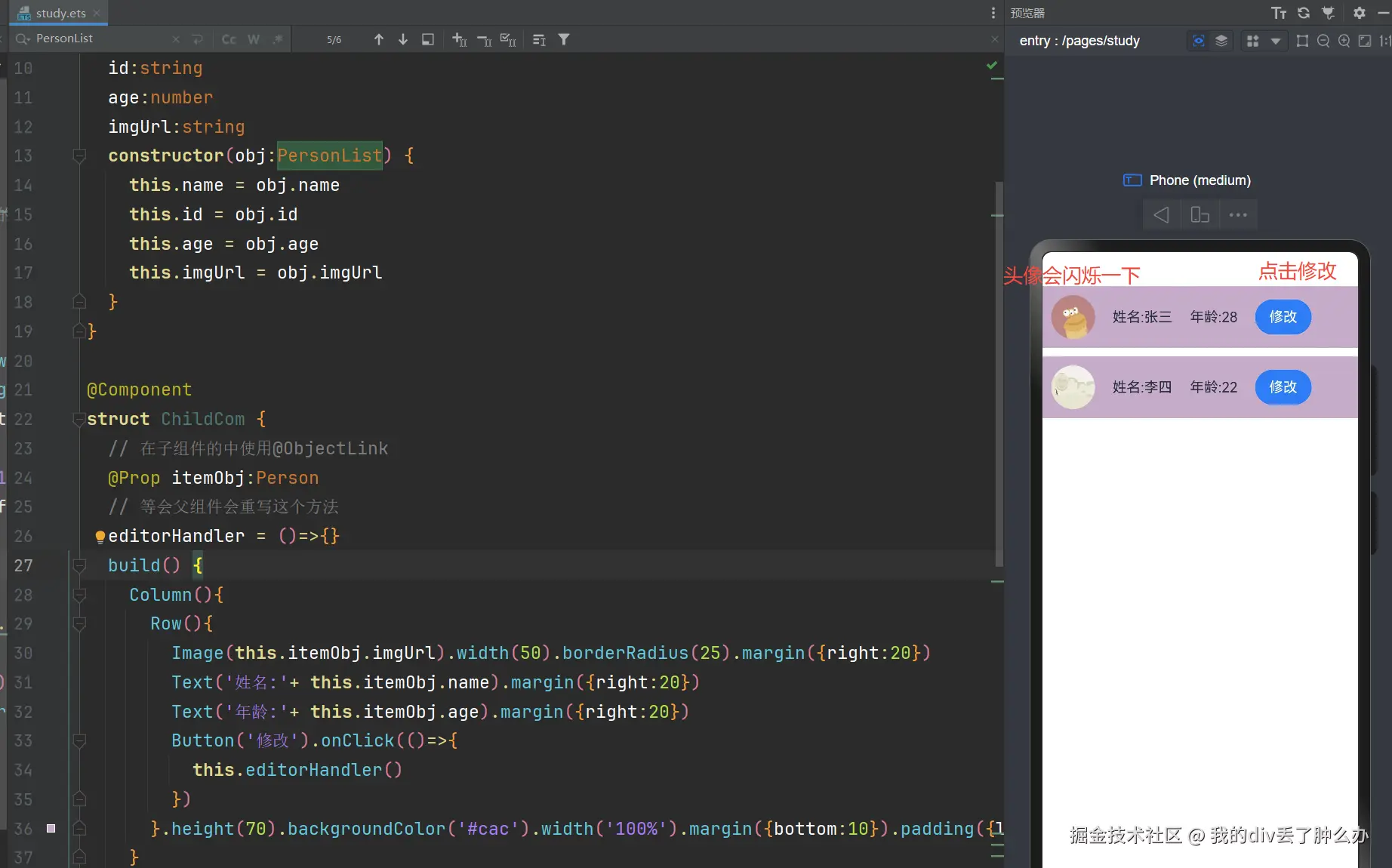This screenshot has height=868, width=1392.
Task: Tap the device back triangle button
Action: [x=1162, y=215]
